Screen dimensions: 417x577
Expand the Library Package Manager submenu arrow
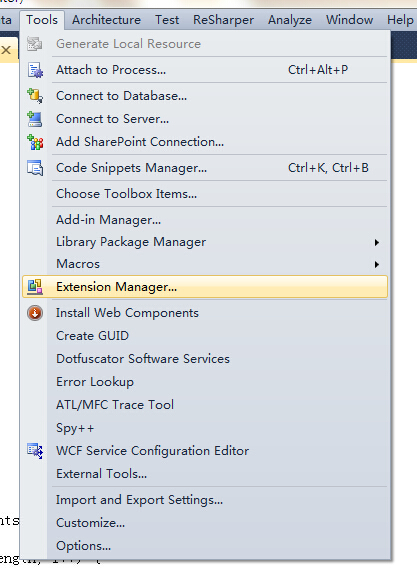[377, 242]
